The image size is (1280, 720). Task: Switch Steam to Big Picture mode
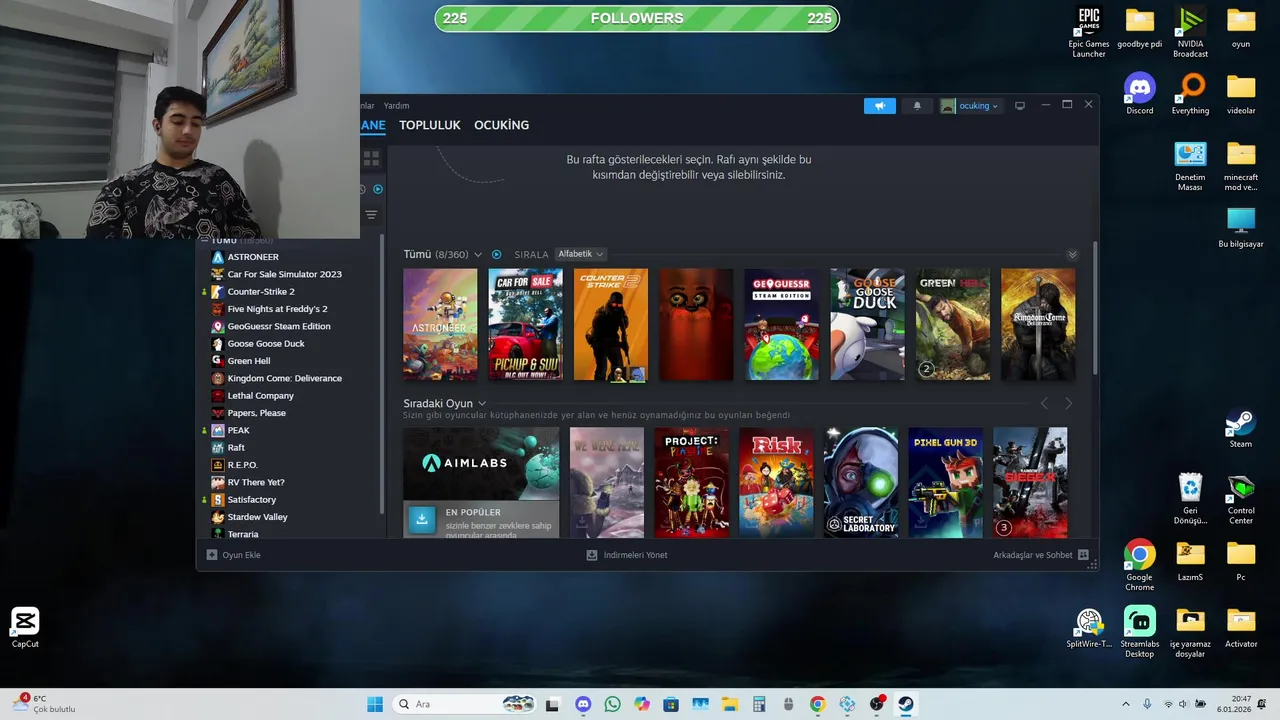click(1020, 106)
